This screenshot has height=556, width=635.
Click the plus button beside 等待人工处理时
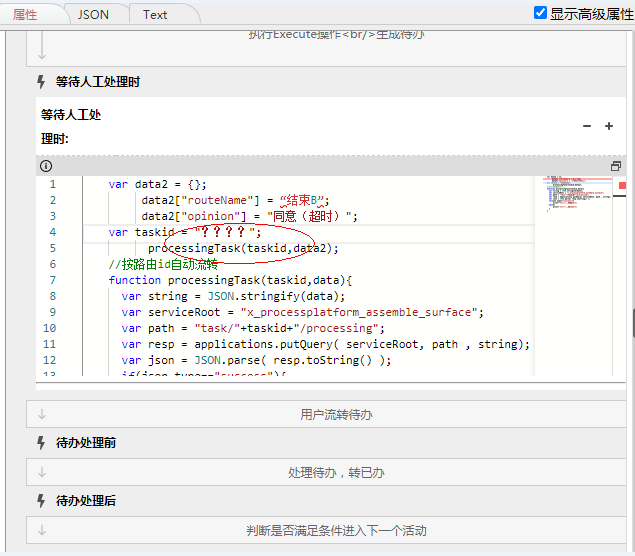coord(609,126)
